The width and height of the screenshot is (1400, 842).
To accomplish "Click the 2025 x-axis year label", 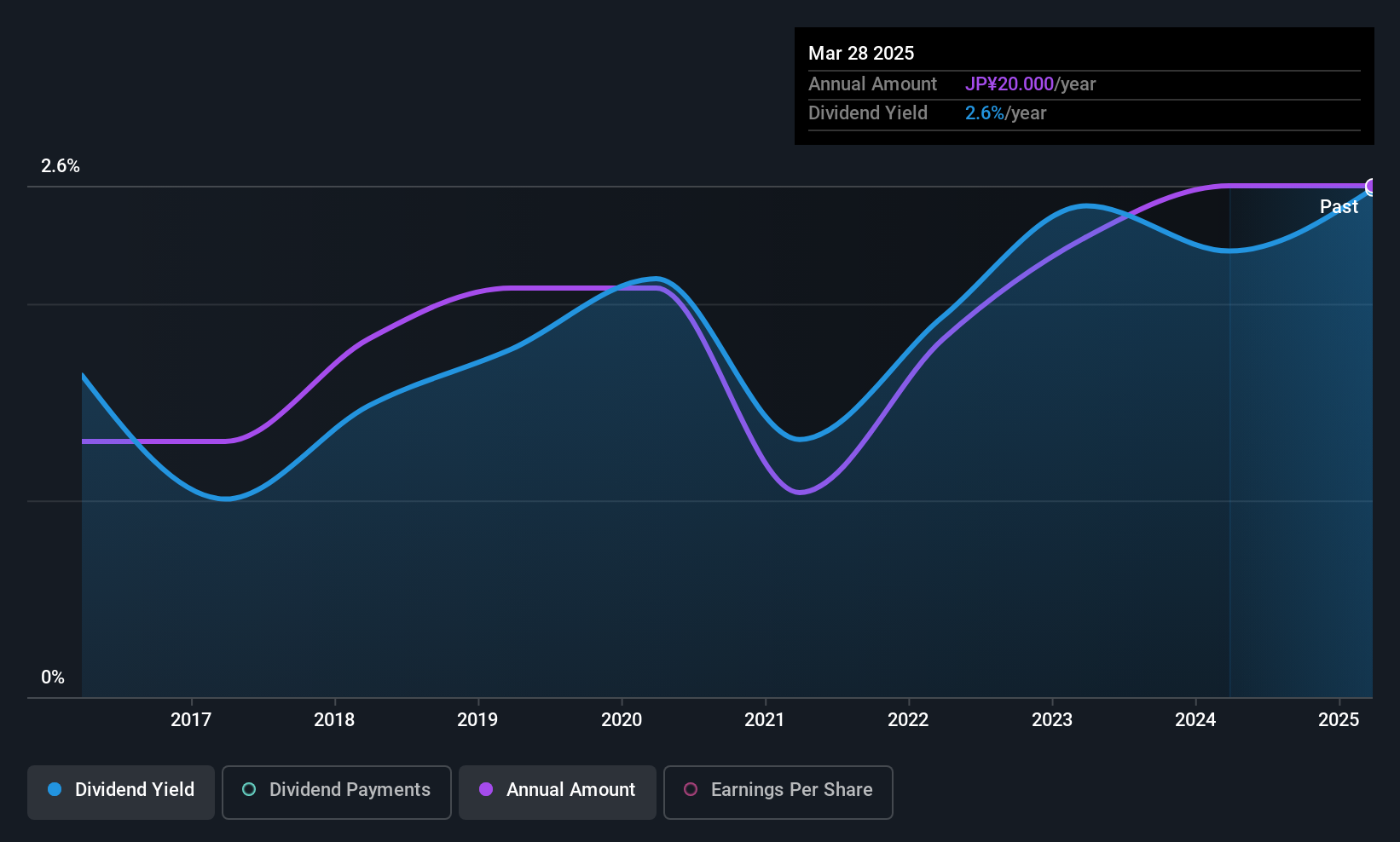I will point(1339,719).
